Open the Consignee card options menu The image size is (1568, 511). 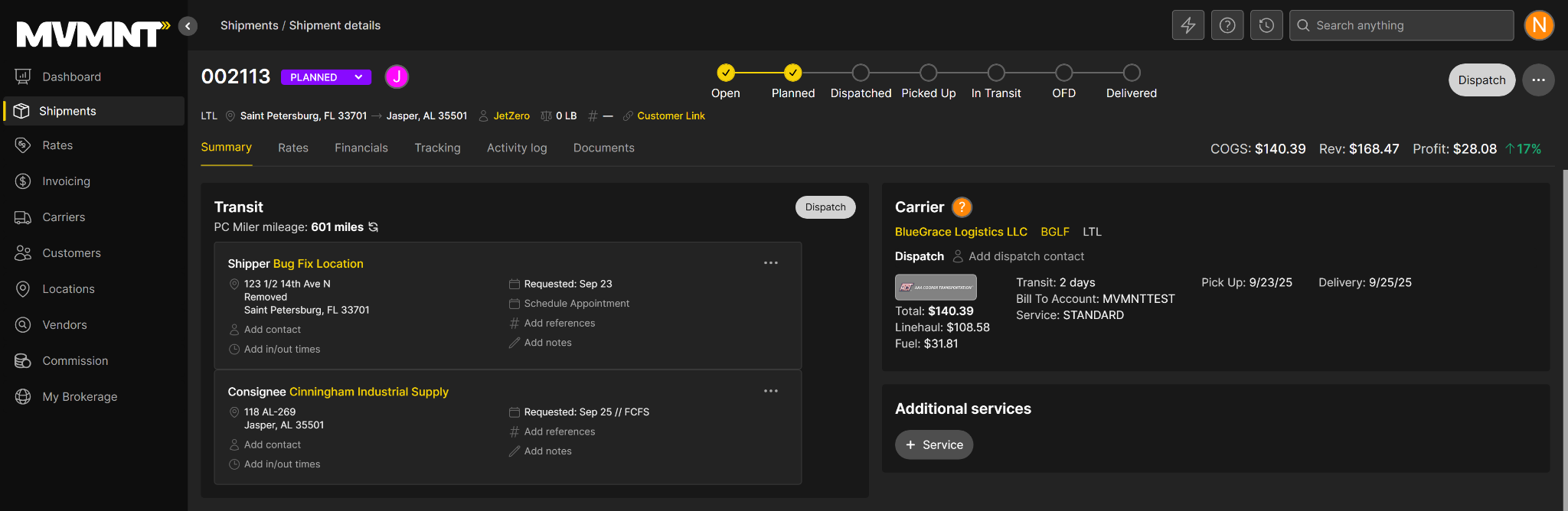point(770,391)
